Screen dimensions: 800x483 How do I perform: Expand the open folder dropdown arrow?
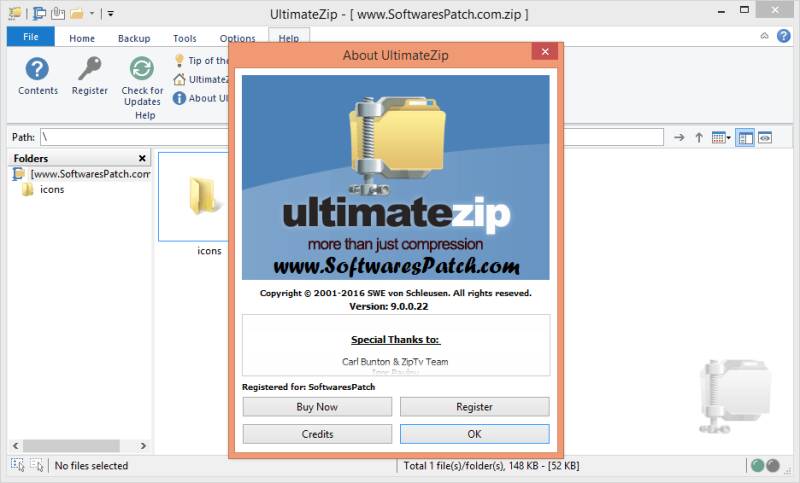coord(92,14)
